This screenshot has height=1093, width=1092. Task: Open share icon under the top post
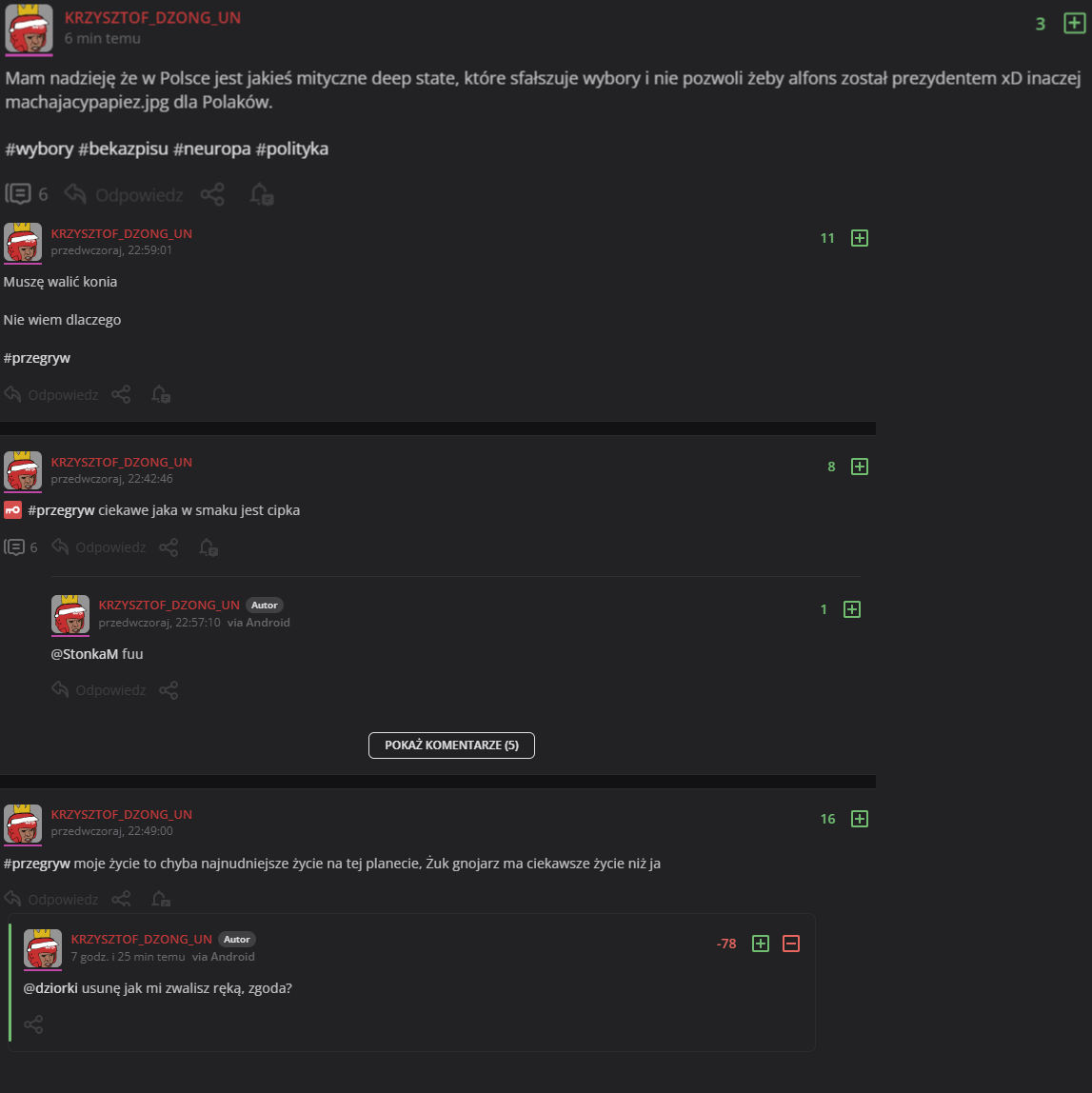(212, 194)
